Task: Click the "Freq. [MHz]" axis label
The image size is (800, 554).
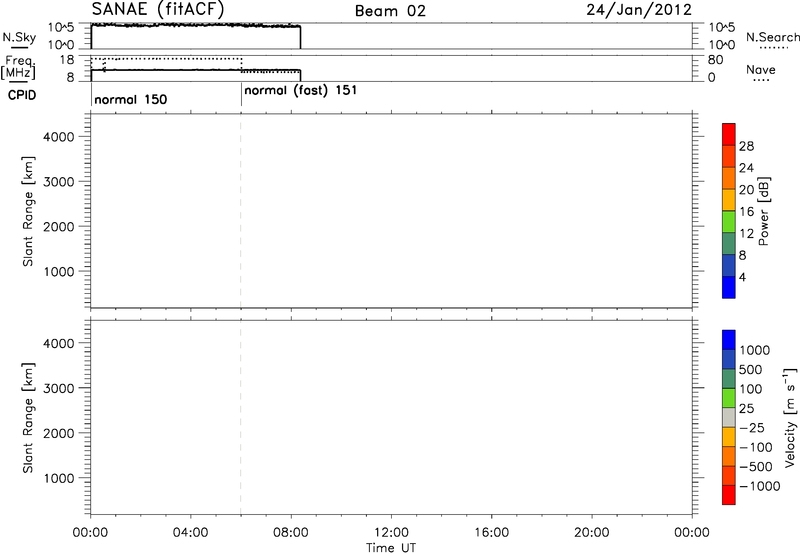Action: tap(18, 67)
